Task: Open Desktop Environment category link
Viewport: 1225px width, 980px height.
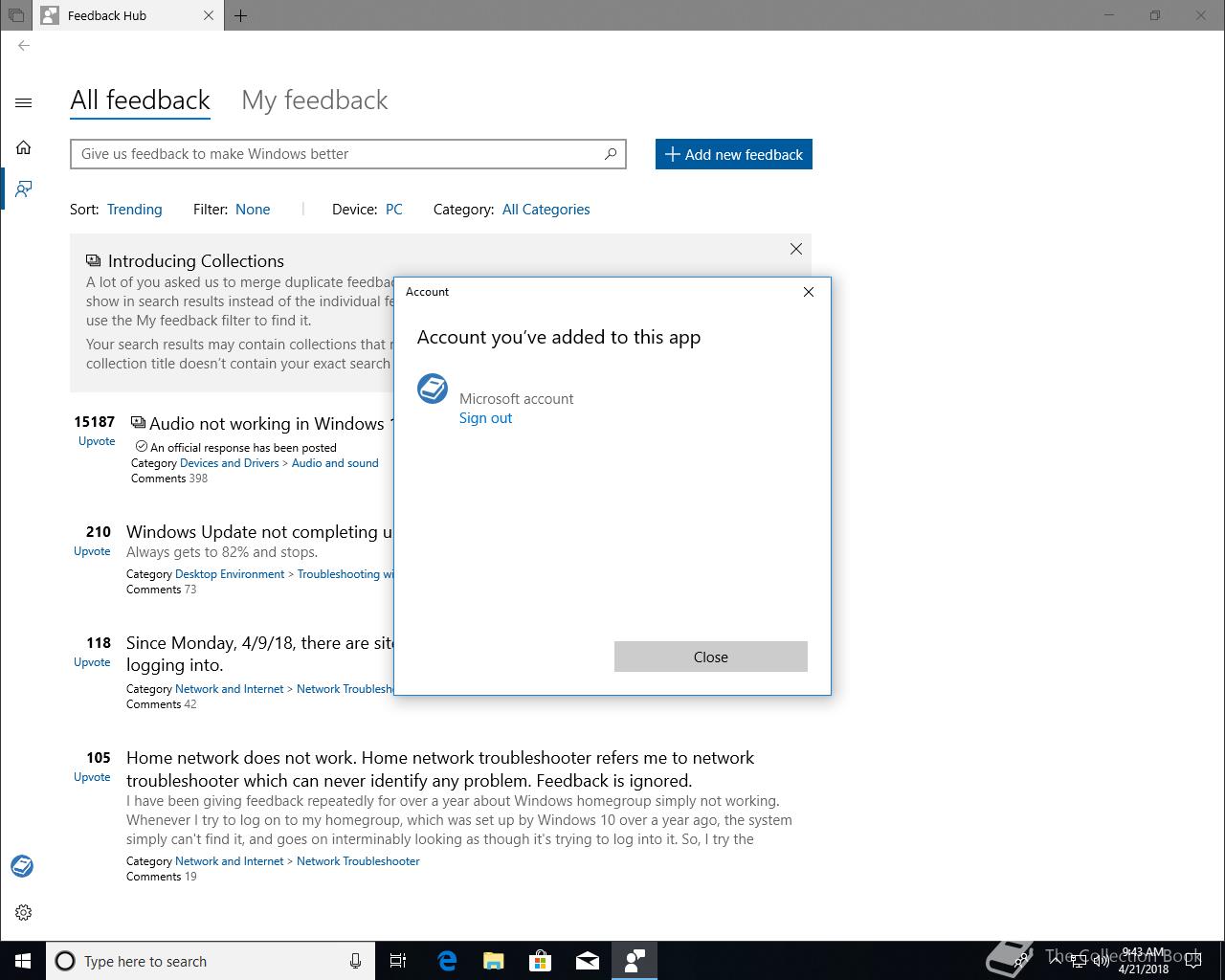Action: tap(230, 574)
